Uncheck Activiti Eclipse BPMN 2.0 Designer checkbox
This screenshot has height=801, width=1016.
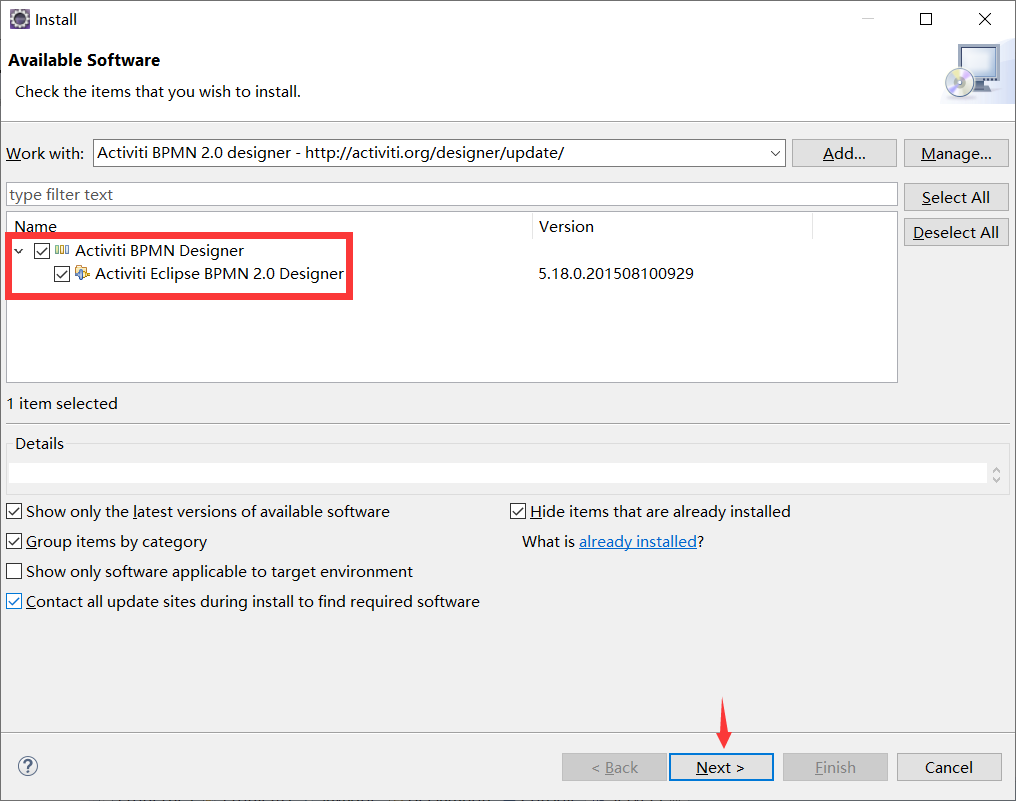pos(62,274)
